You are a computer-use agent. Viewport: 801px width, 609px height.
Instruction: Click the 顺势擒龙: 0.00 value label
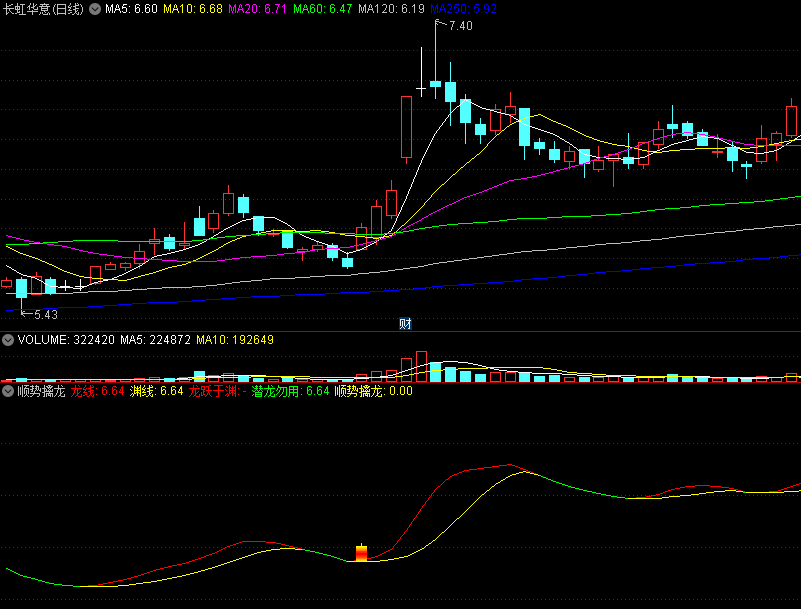[x=373, y=391]
